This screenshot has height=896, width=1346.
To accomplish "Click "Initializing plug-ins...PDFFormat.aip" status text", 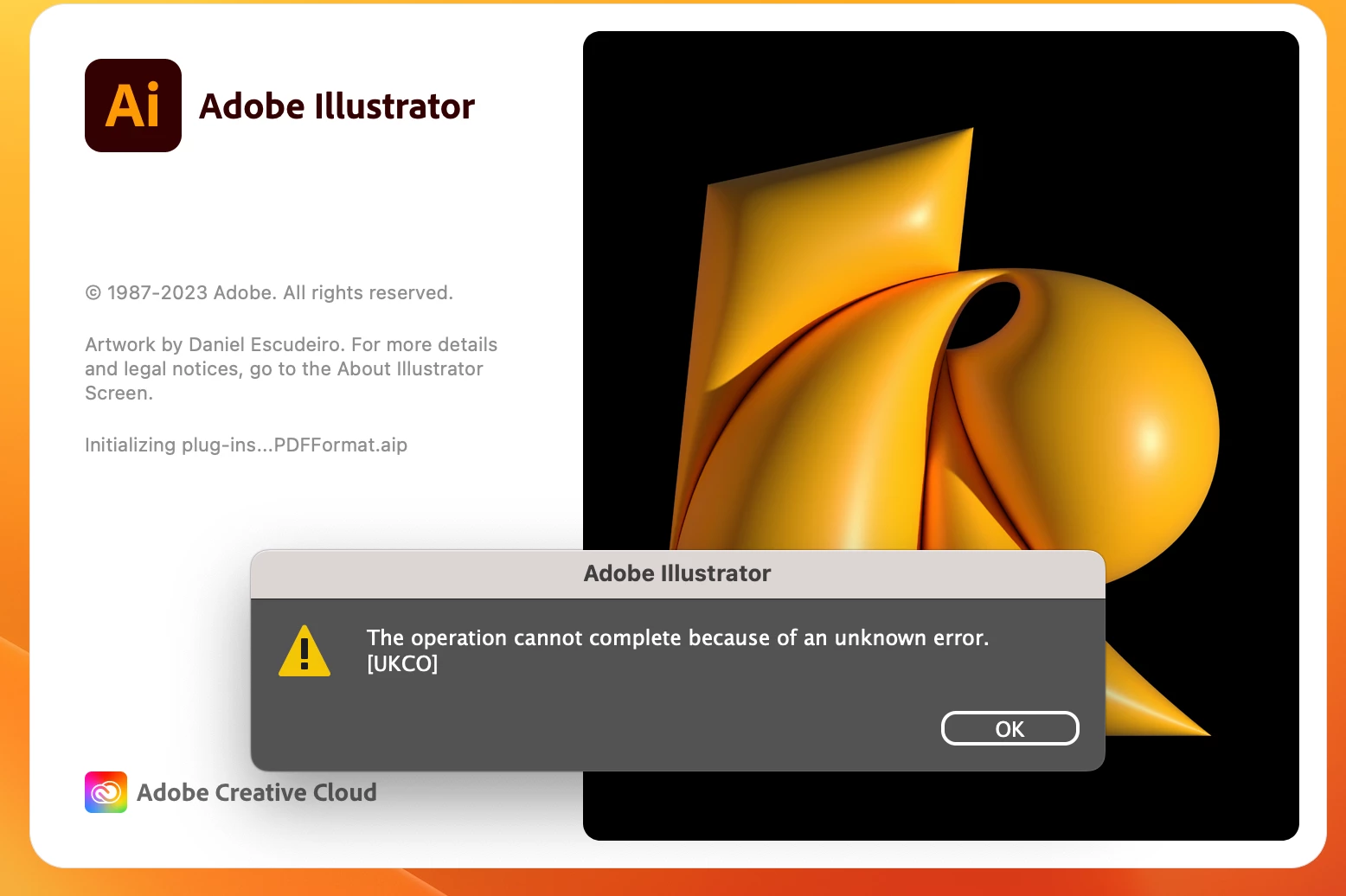I will (246, 445).
